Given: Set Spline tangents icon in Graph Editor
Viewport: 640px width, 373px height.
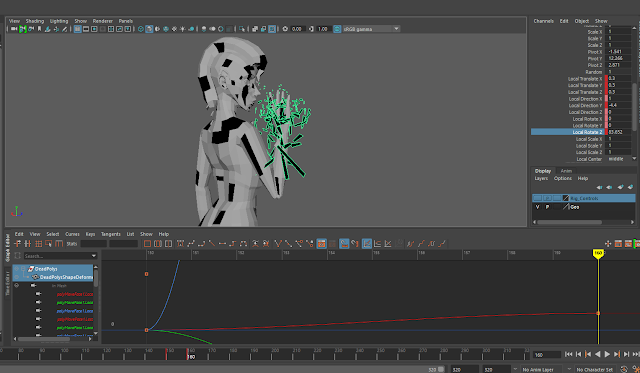Looking at the screenshot, I should [191, 244].
